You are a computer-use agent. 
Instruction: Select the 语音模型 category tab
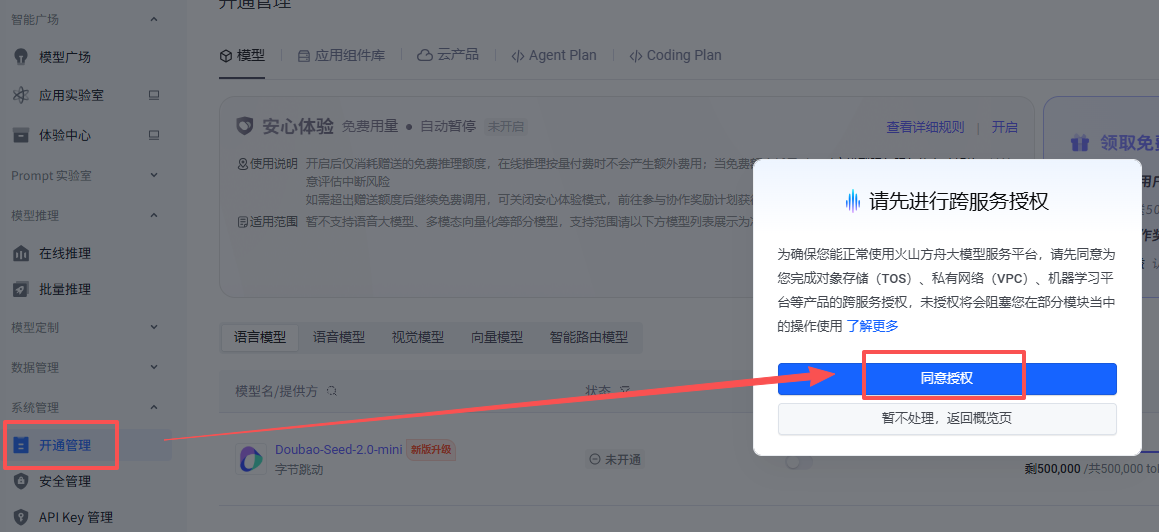click(x=339, y=338)
